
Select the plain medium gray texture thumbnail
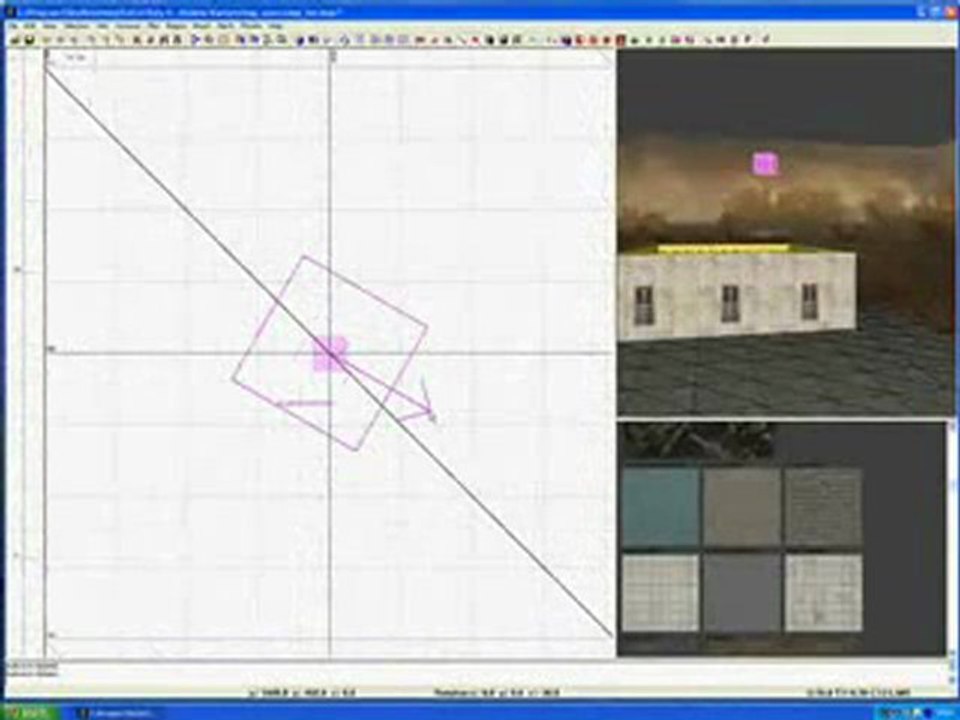tap(742, 593)
